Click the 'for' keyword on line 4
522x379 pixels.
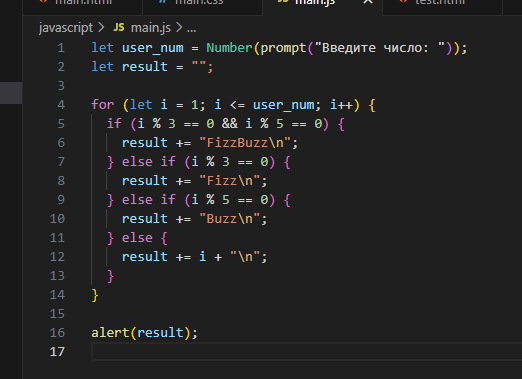[x=103, y=105]
